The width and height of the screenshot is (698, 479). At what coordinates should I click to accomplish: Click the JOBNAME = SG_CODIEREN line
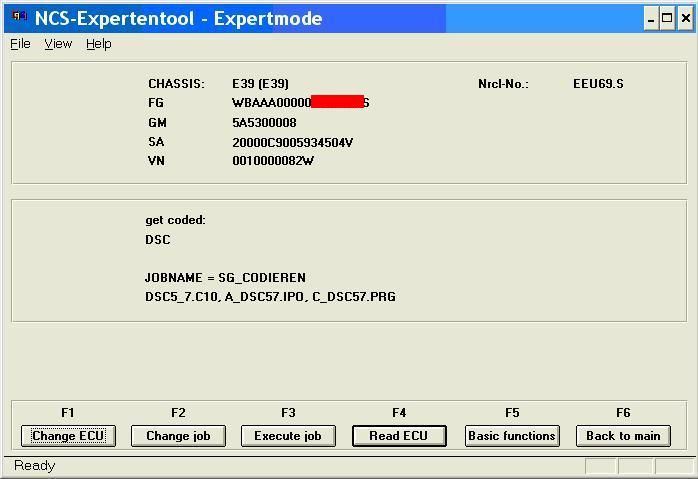coord(225,277)
